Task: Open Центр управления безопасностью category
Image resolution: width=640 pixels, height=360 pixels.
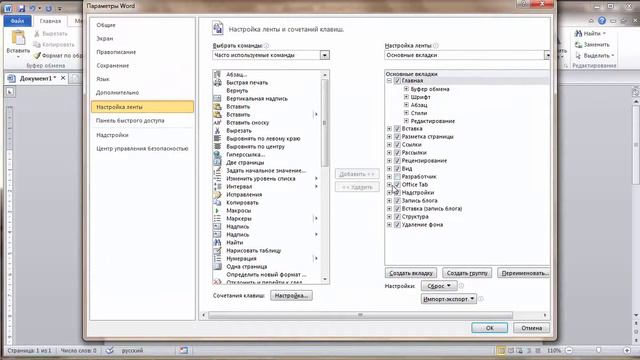Action: [x=142, y=149]
